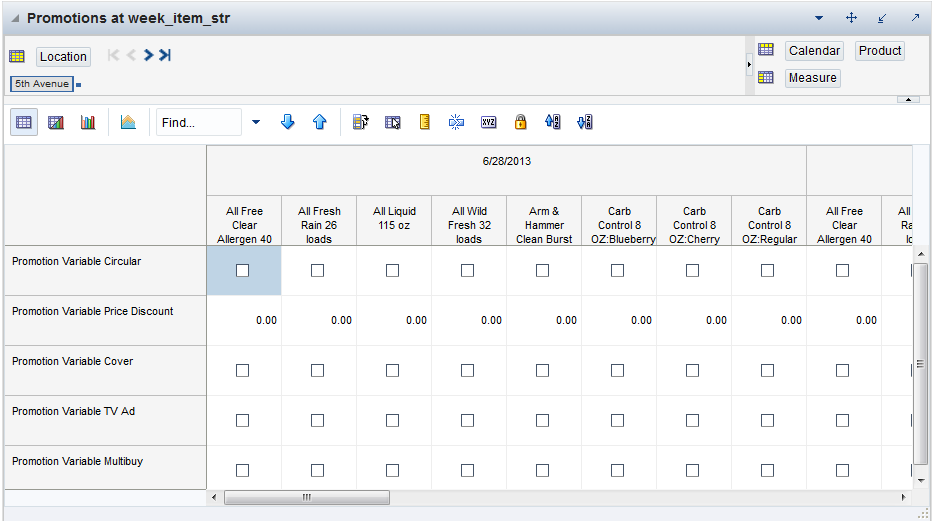This screenshot has width=934, height=521.
Task: Check Circular for Carb Control 8 OZ:Regular
Action: click(768, 271)
